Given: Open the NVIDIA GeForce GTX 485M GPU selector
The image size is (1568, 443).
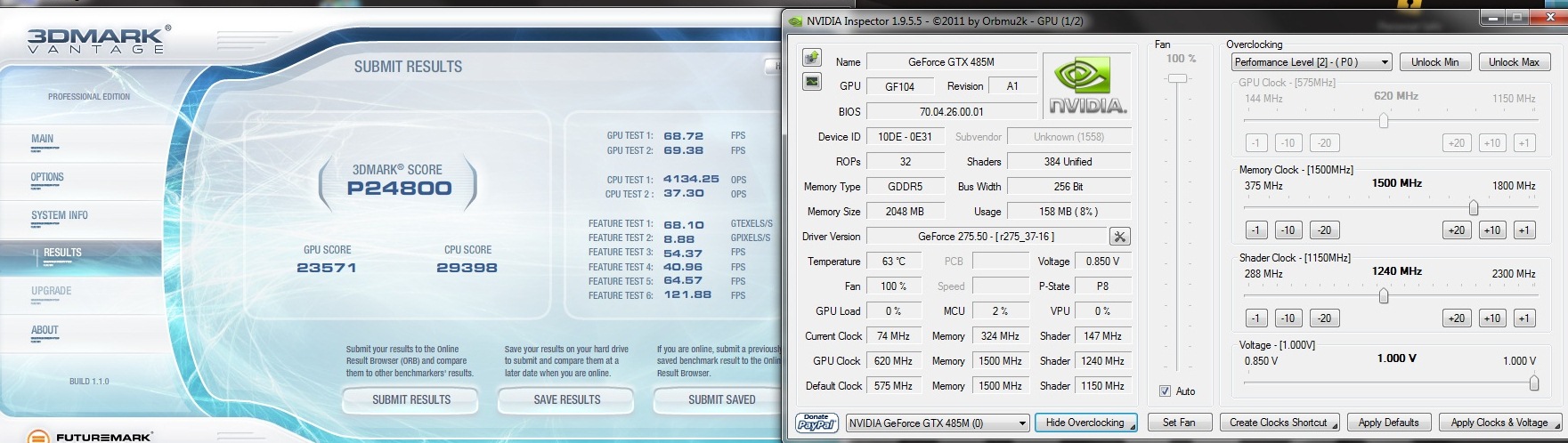Looking at the screenshot, I should (x=937, y=423).
